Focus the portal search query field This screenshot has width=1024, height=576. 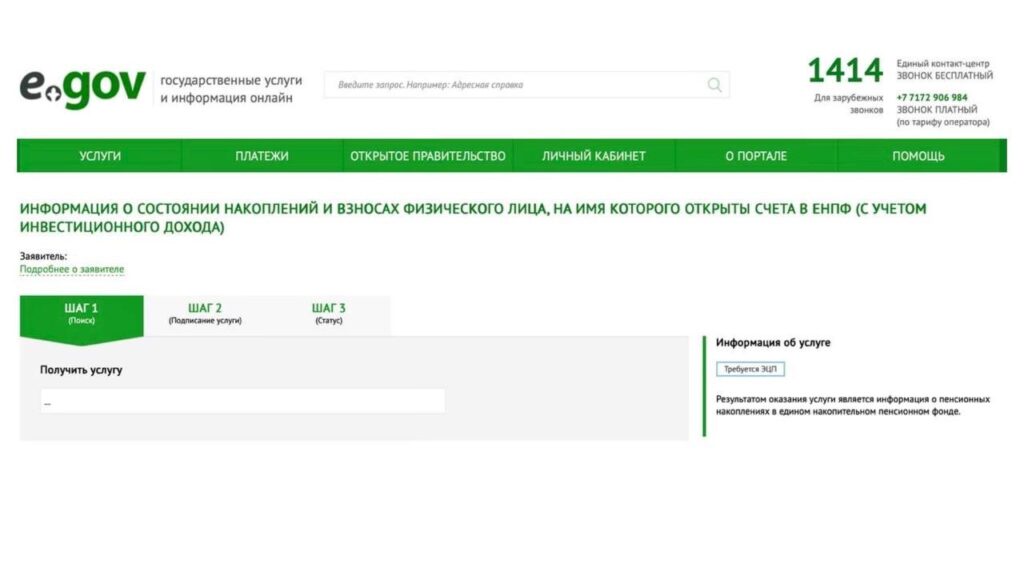526,85
